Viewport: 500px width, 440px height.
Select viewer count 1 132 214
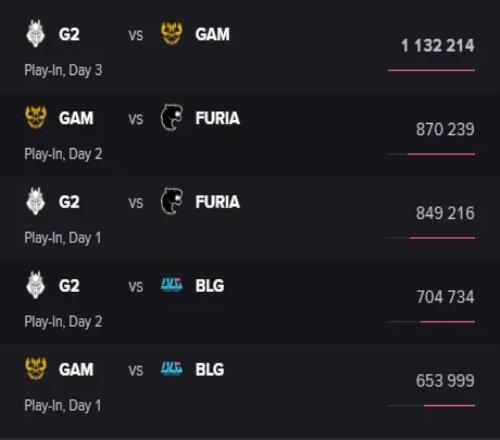[438, 46]
